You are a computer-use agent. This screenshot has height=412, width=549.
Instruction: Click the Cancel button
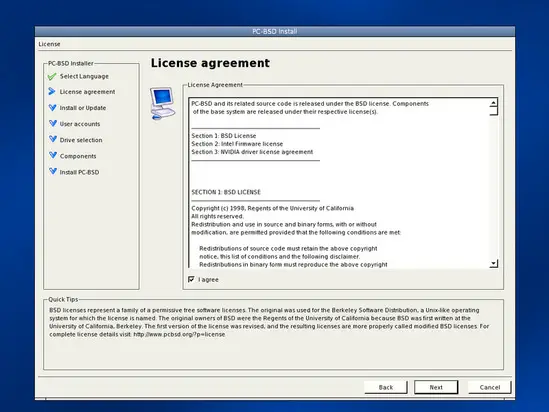[489, 387]
